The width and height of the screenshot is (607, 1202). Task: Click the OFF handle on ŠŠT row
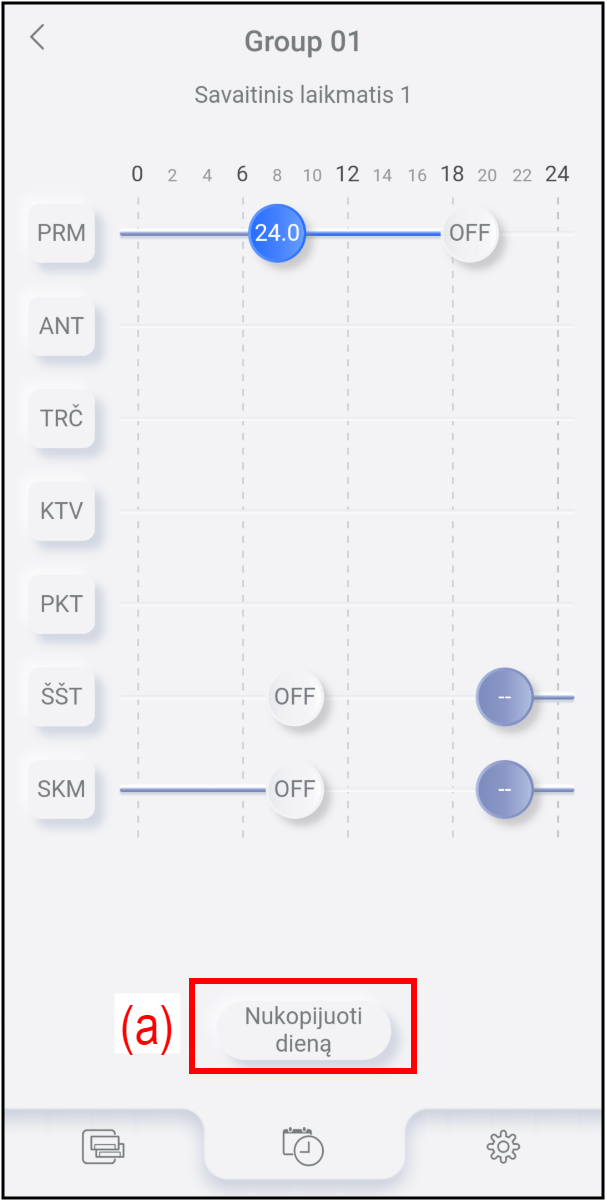[295, 696]
